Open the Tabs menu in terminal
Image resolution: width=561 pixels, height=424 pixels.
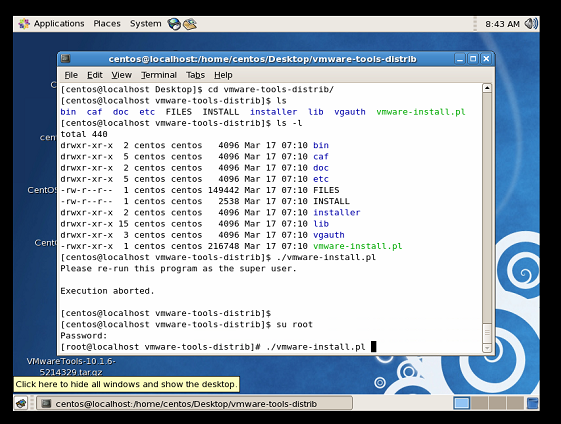(195, 75)
